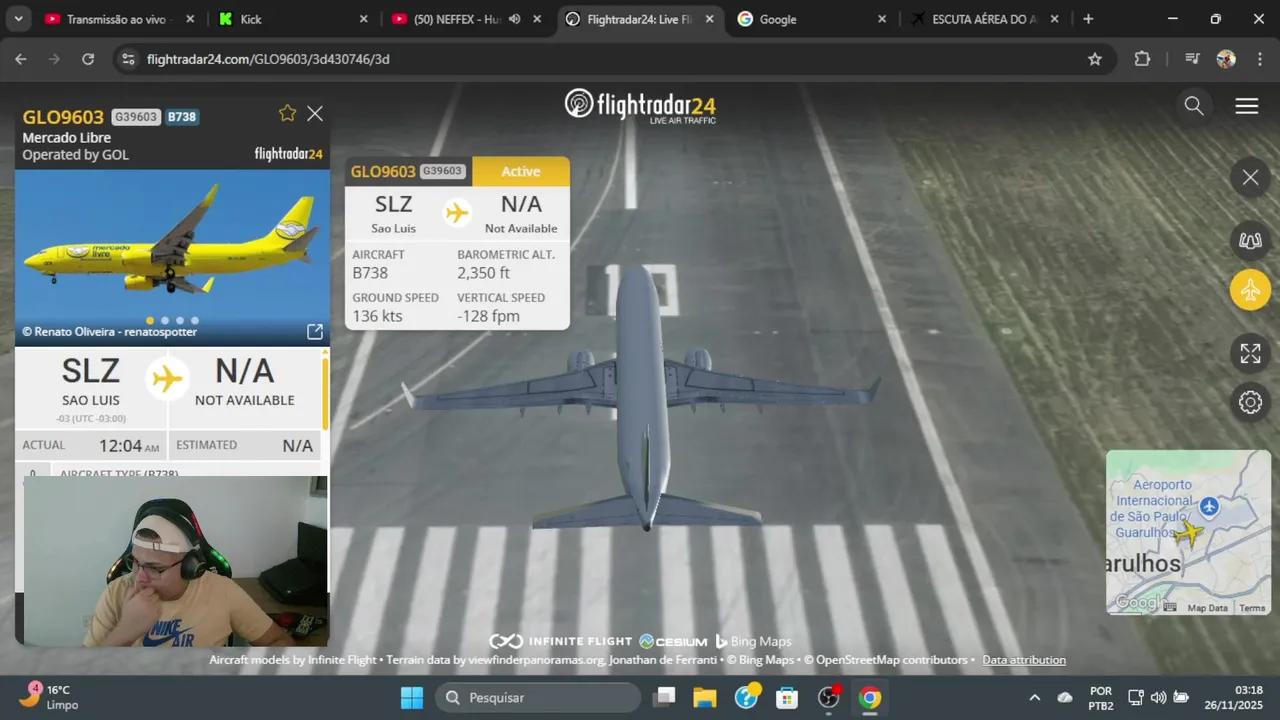The image size is (1280, 720).
Task: Open Chrome extensions puzzle icon
Action: [1142, 59]
